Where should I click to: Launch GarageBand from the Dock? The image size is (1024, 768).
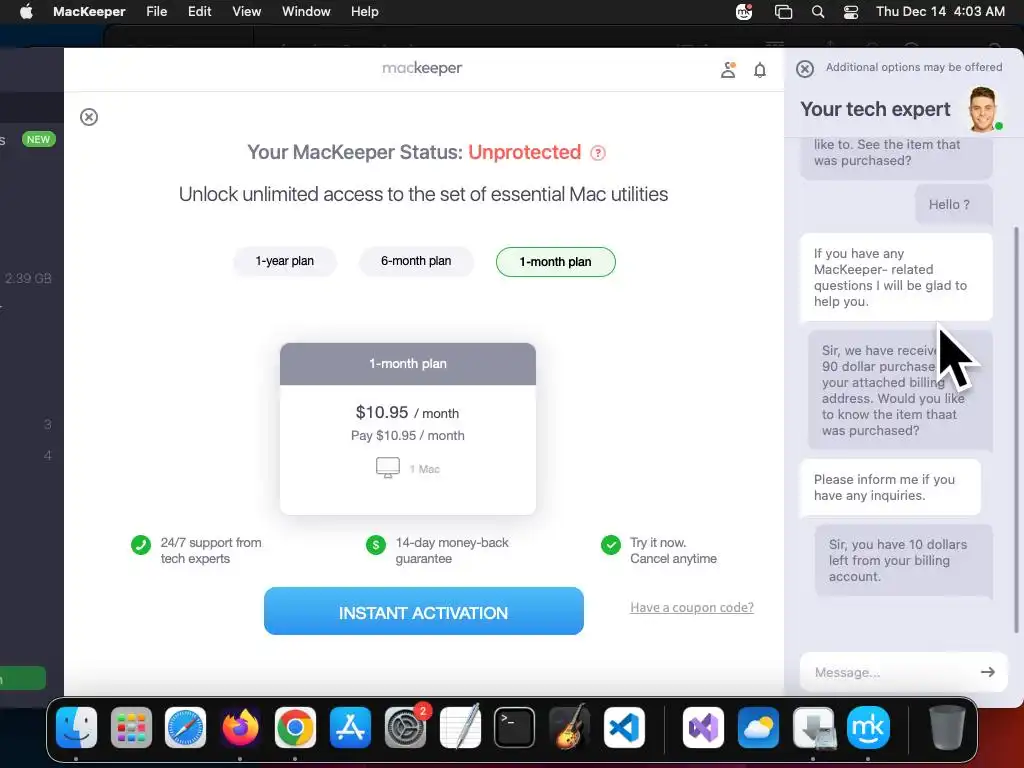(569, 727)
